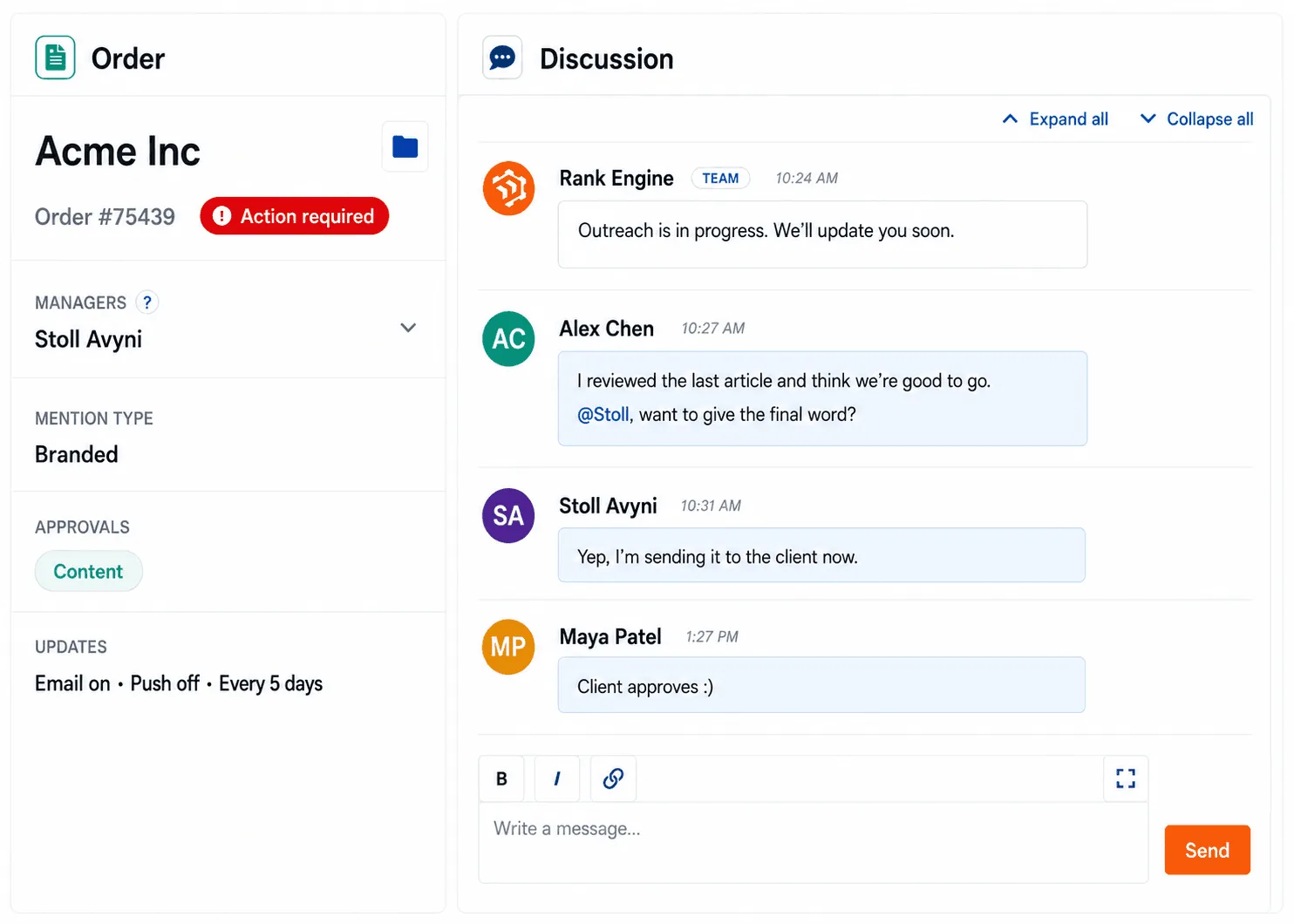The height and width of the screenshot is (924, 1294).
Task: Click the Rank Engine orange avatar
Action: pos(508,188)
